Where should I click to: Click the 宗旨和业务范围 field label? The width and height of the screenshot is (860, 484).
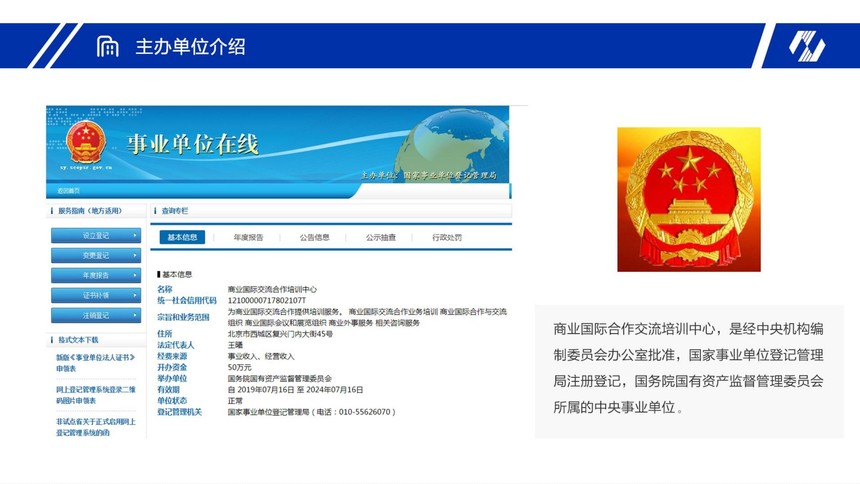pos(183,317)
